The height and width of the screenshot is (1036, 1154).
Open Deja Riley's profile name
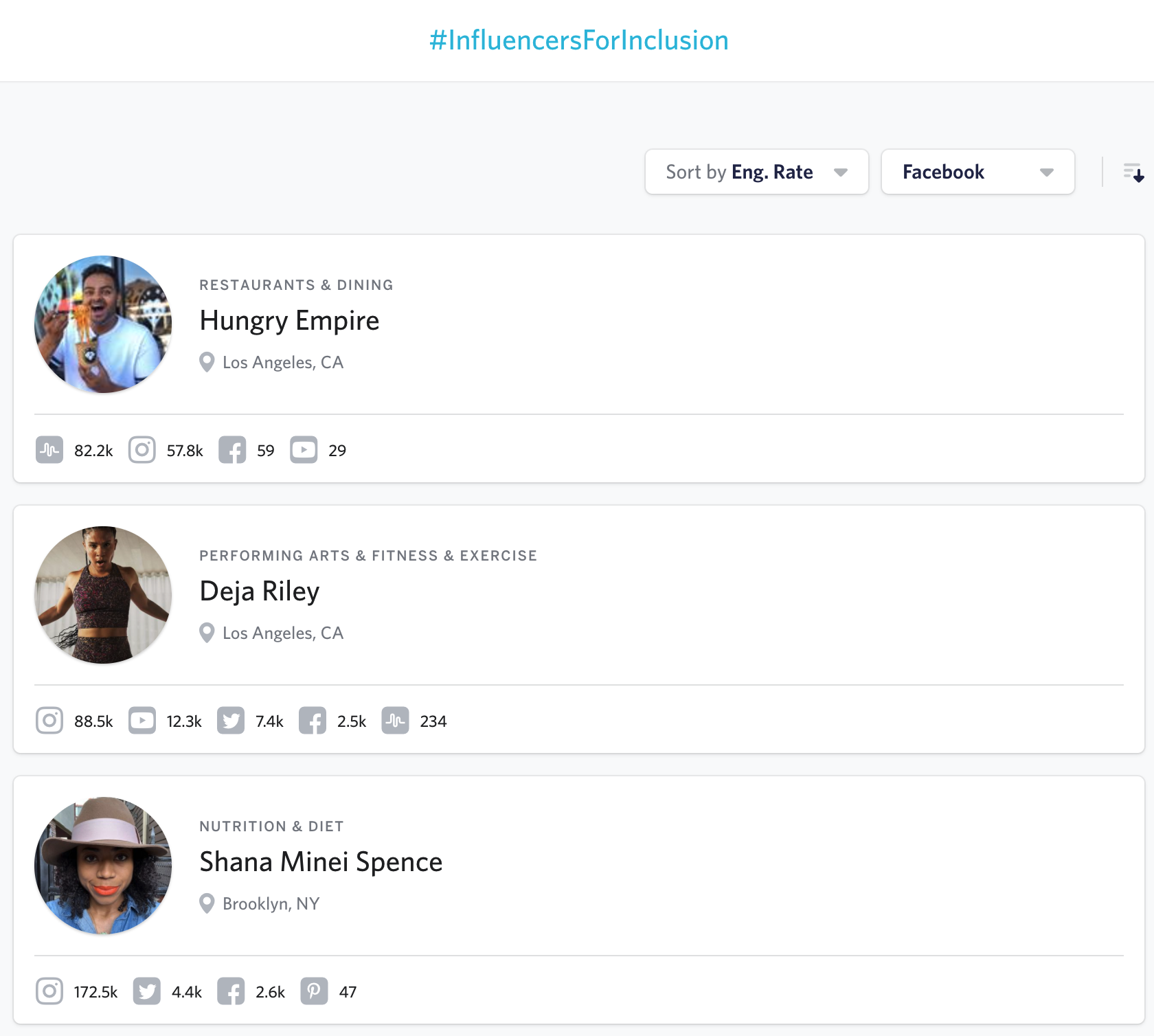tap(260, 592)
